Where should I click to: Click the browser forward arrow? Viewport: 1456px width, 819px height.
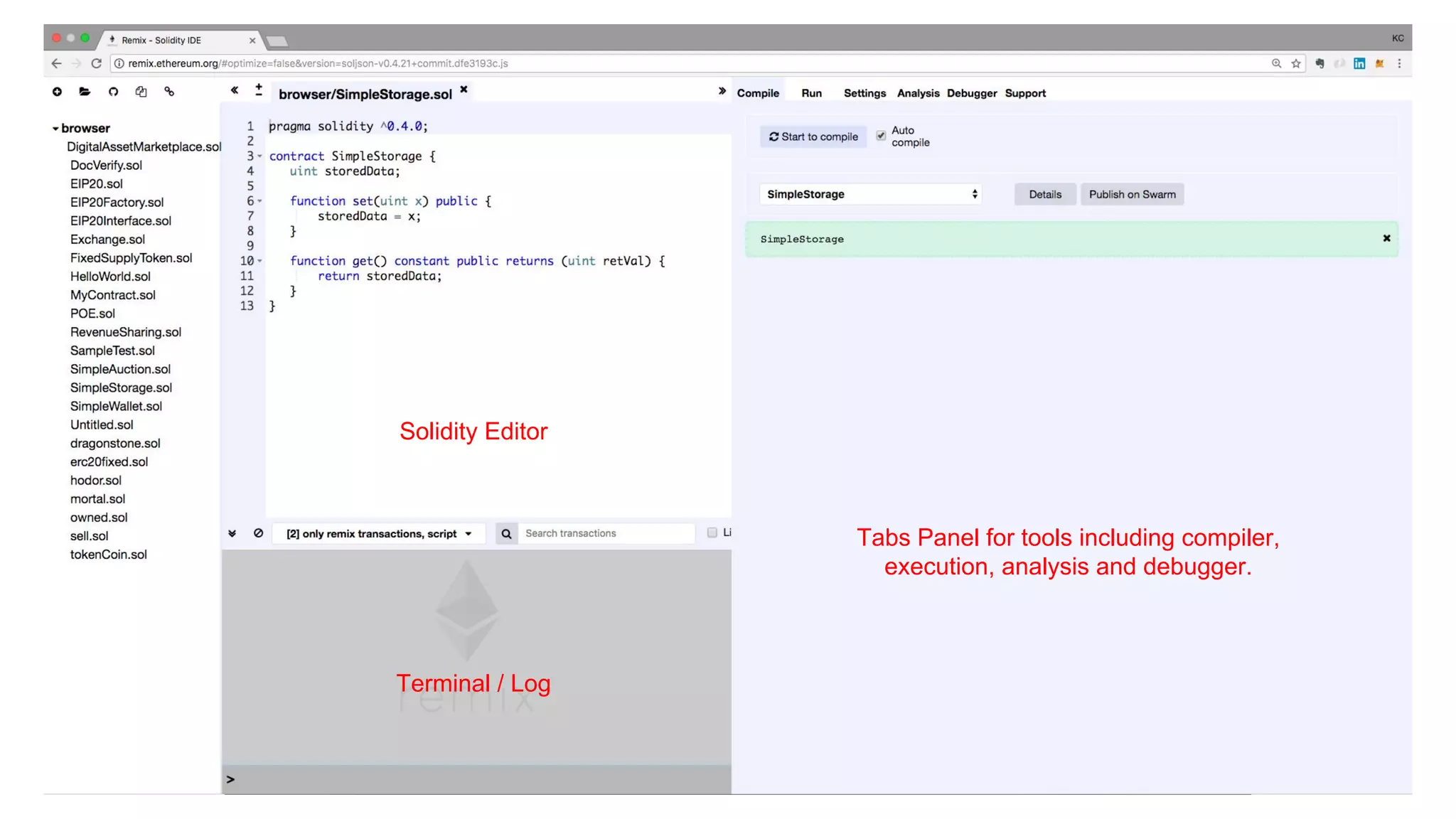point(77,63)
